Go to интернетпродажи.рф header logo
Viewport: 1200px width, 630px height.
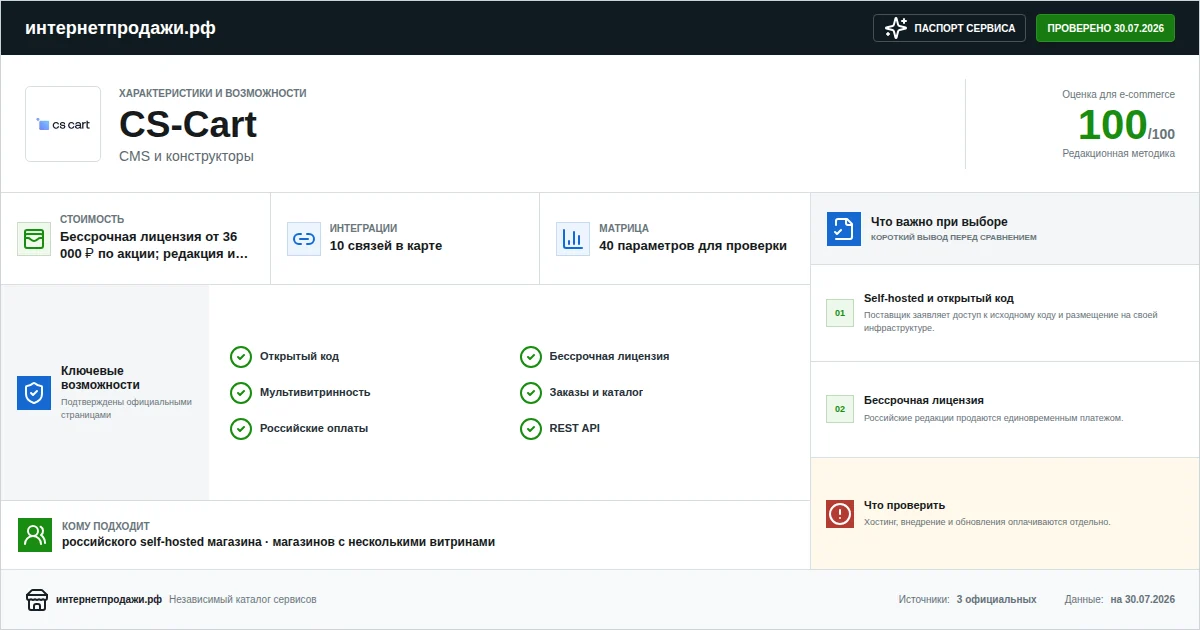pos(120,28)
